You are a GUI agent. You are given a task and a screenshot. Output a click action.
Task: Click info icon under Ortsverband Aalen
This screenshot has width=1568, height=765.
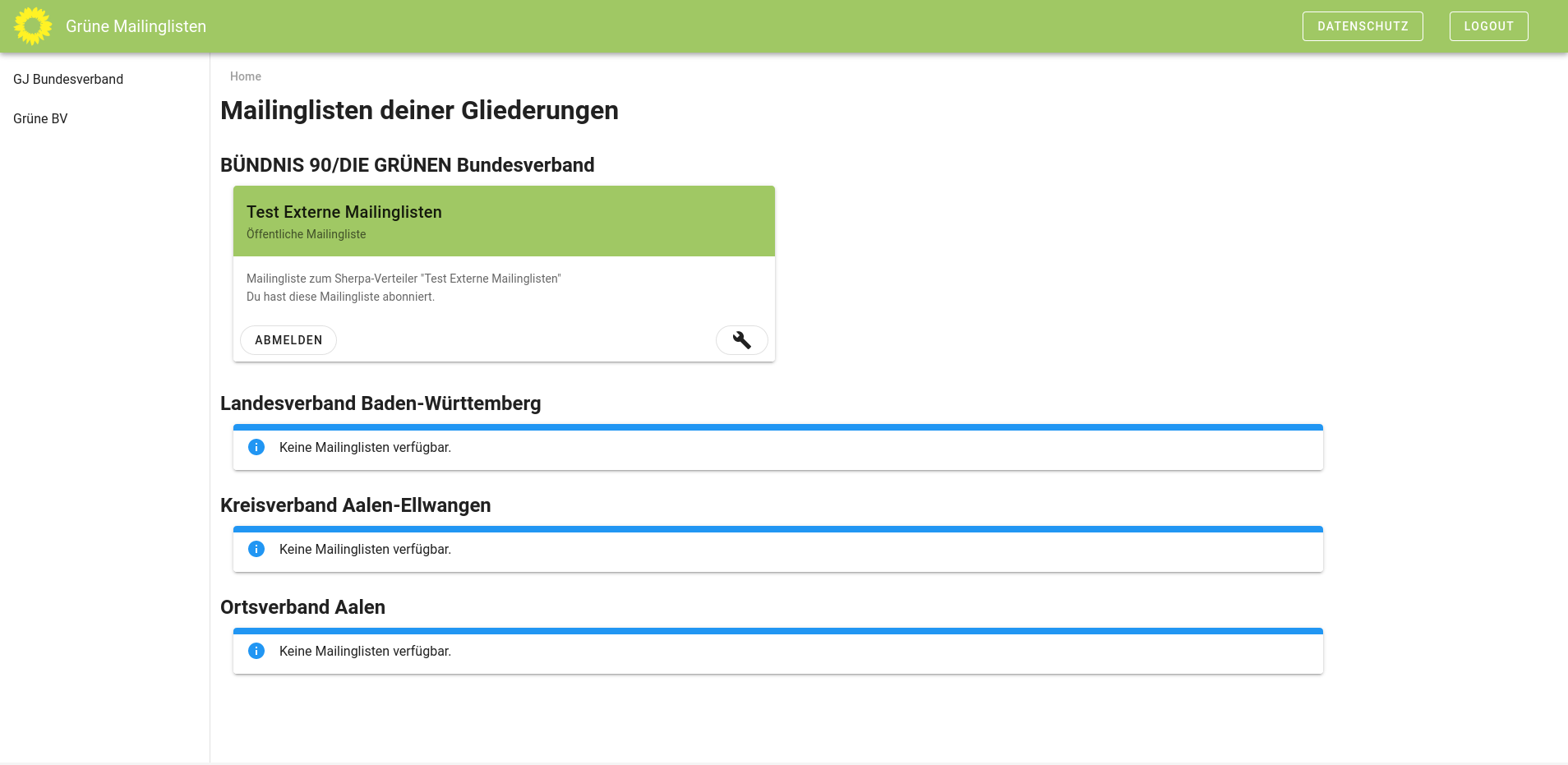pyautogui.click(x=256, y=651)
